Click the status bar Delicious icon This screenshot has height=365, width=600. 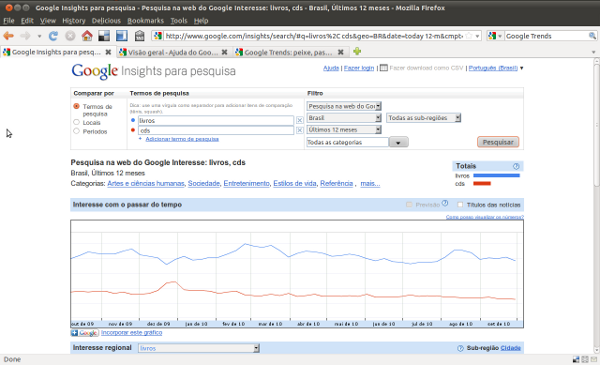[576, 359]
